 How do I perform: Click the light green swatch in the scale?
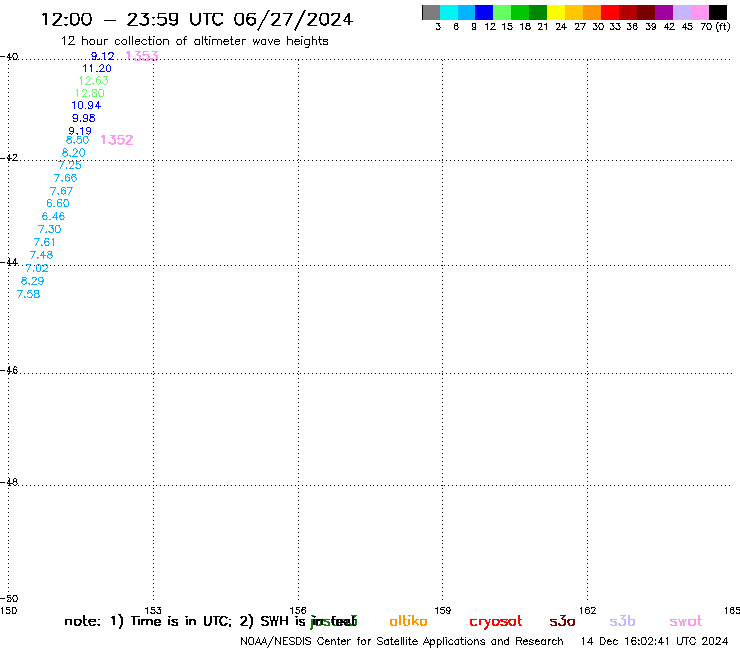click(503, 12)
